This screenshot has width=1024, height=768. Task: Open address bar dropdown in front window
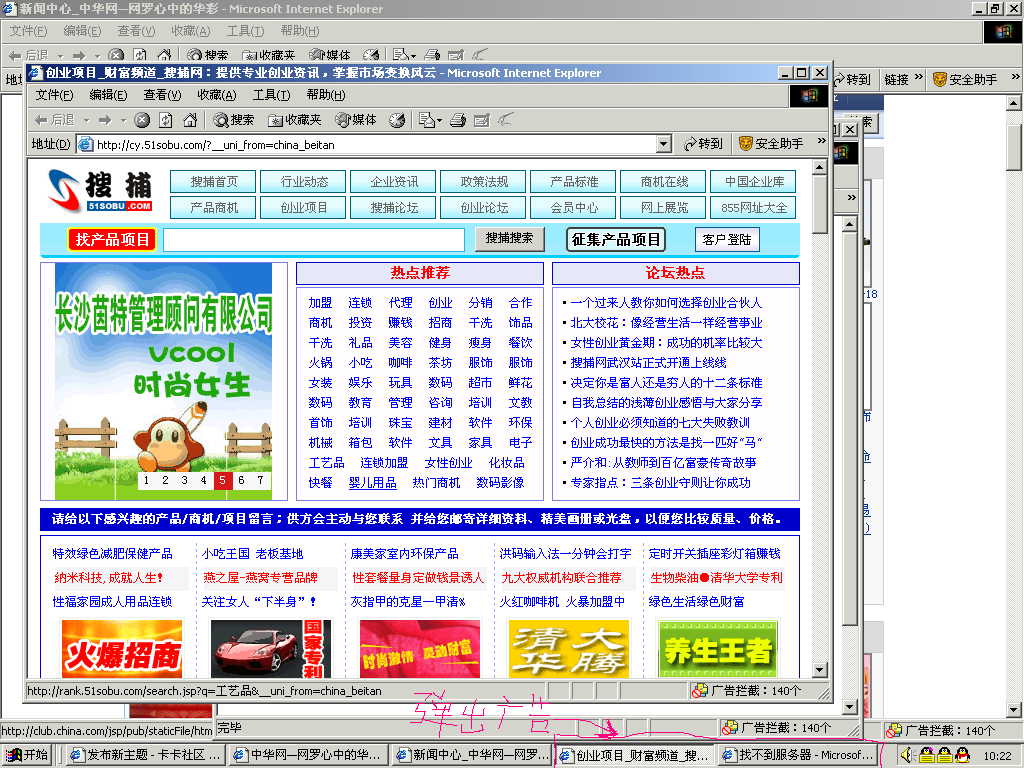(664, 144)
